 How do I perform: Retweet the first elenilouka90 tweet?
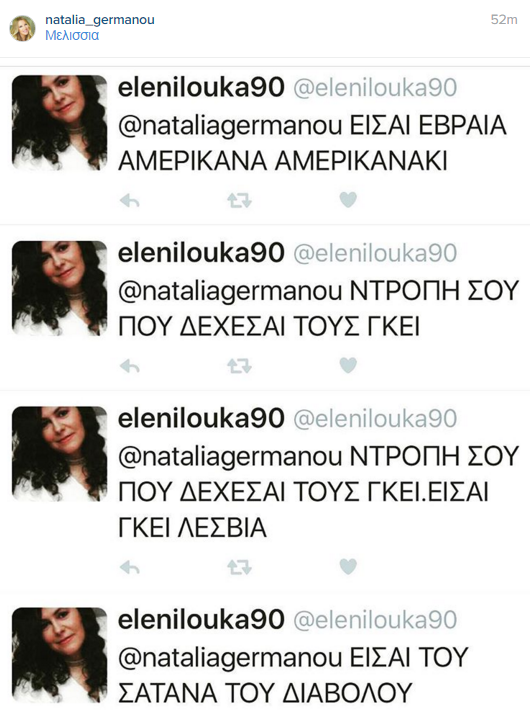(239, 200)
